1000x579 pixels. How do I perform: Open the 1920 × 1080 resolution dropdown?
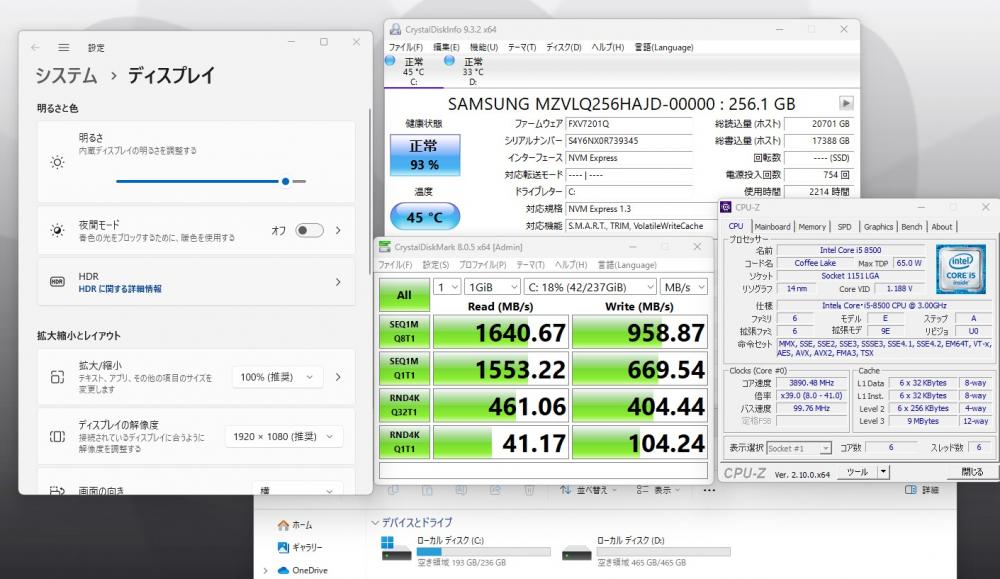pos(283,437)
